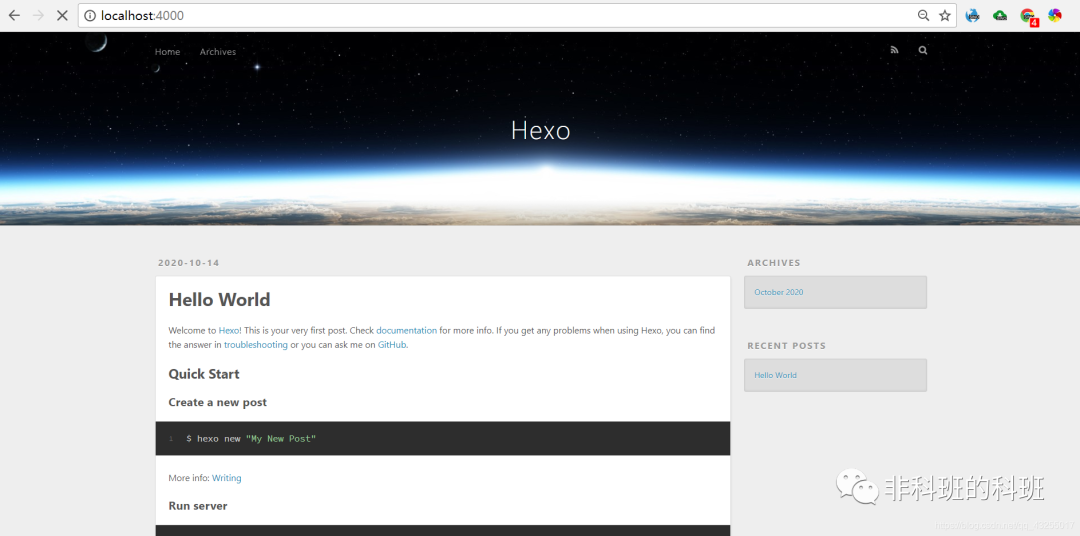Select the RECENT POSTS sidebar heading
The height and width of the screenshot is (536, 1080).
786,346
